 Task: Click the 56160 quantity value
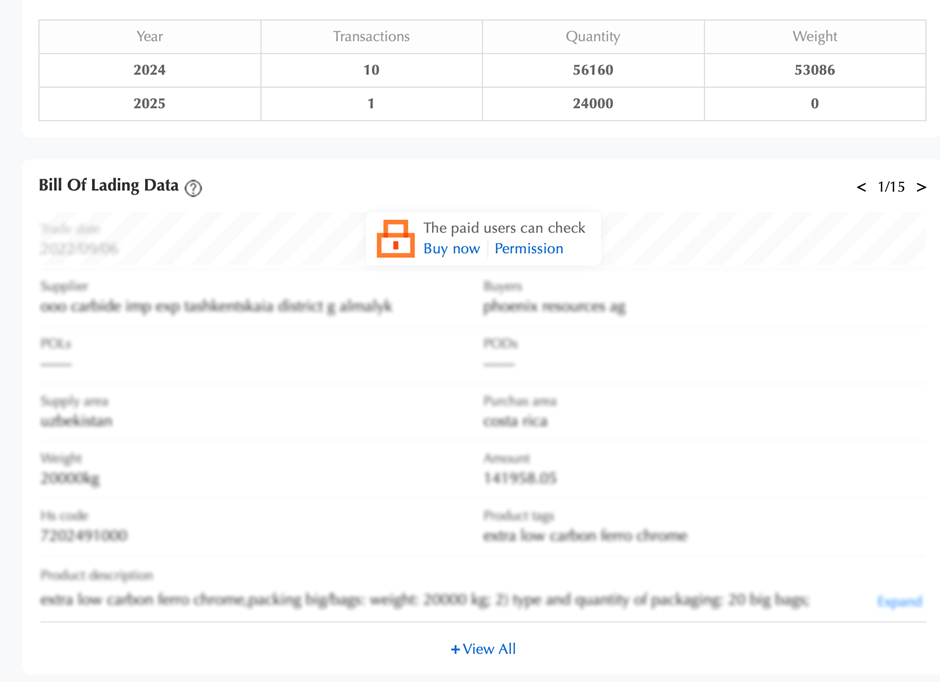pos(593,70)
